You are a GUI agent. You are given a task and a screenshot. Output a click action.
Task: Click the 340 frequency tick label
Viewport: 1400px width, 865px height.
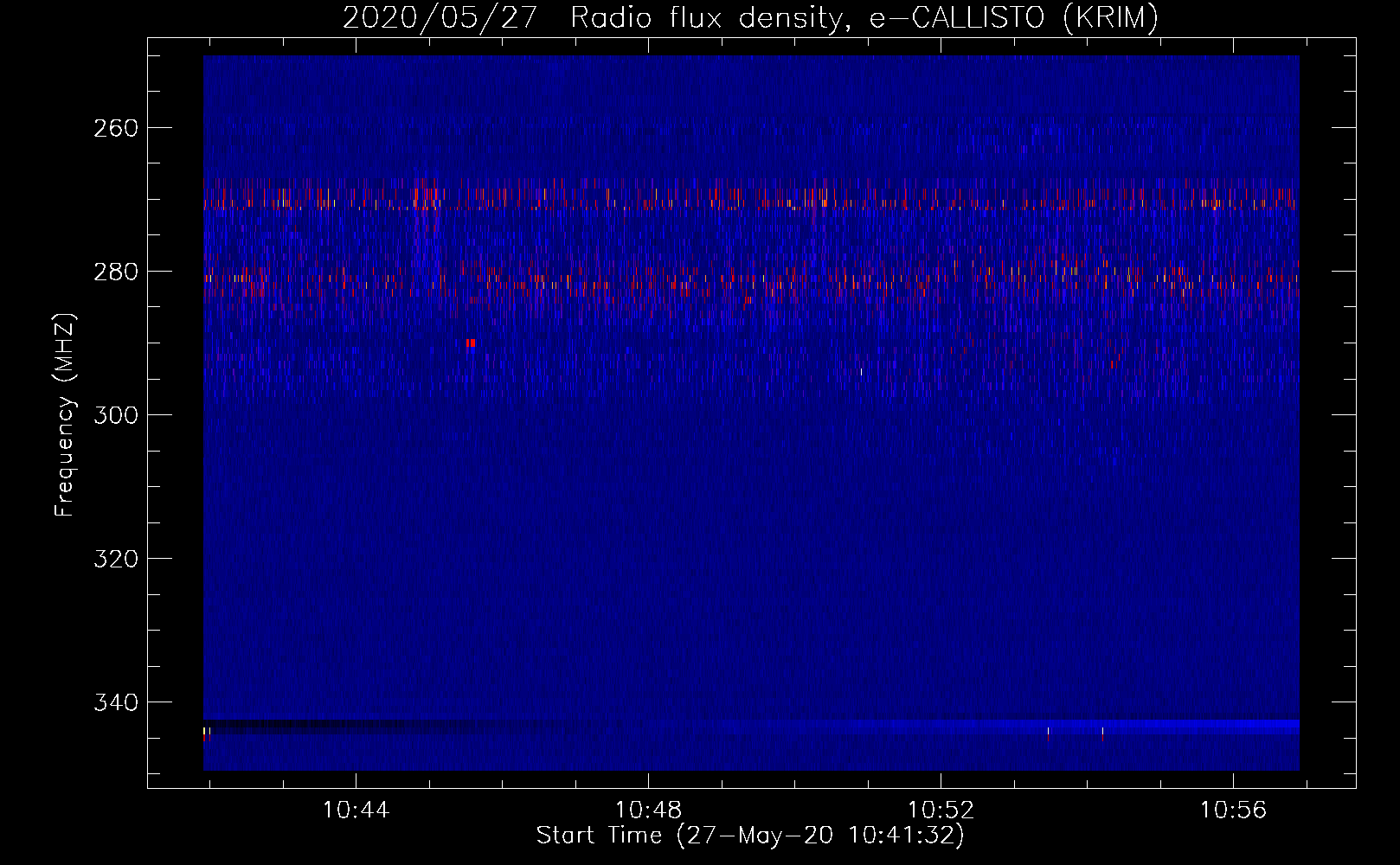pyautogui.click(x=116, y=702)
